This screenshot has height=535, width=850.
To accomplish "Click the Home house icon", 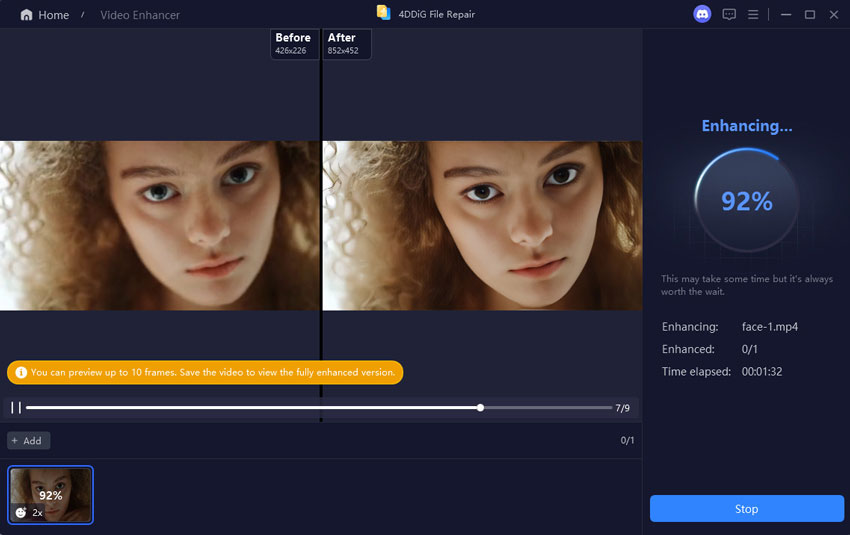I will tap(26, 16).
